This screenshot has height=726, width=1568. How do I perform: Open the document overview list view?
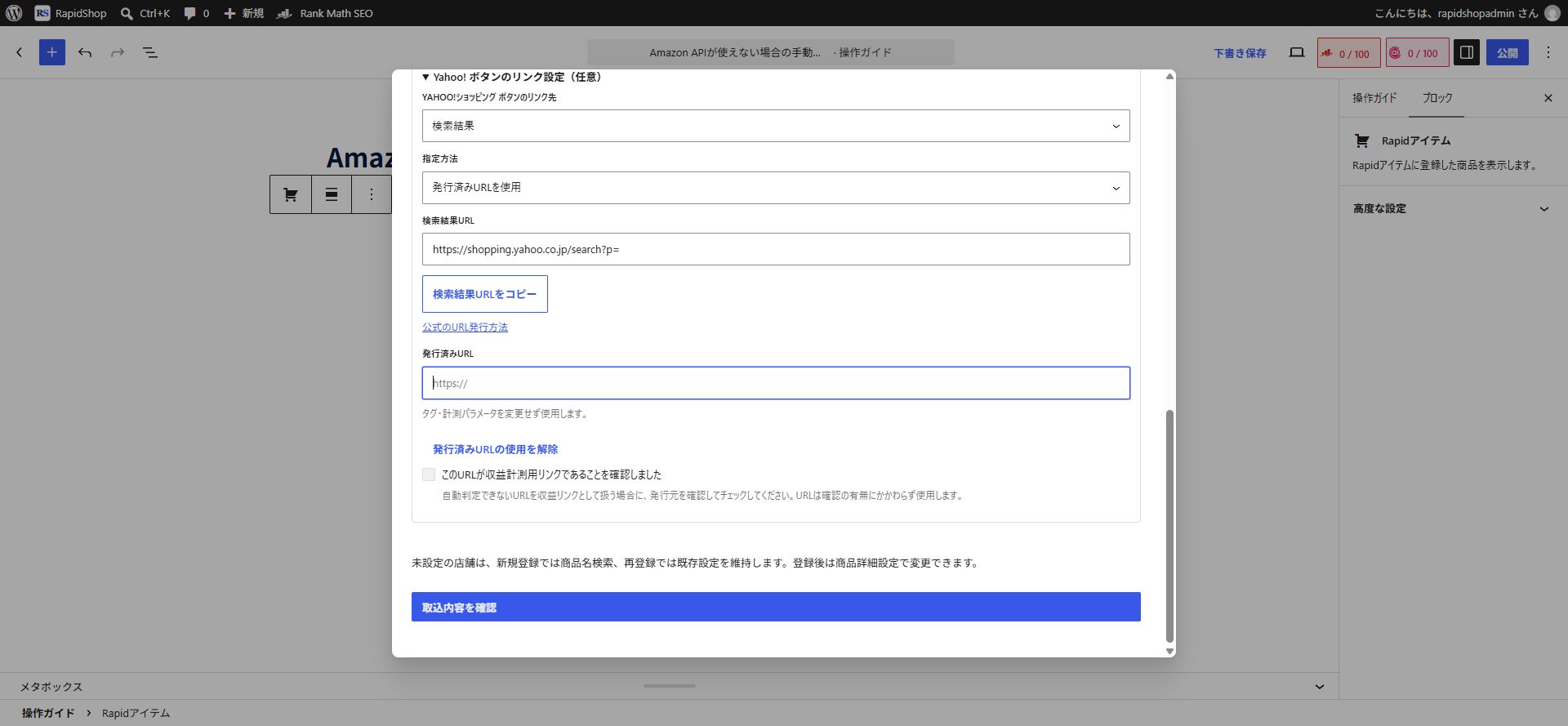point(150,52)
